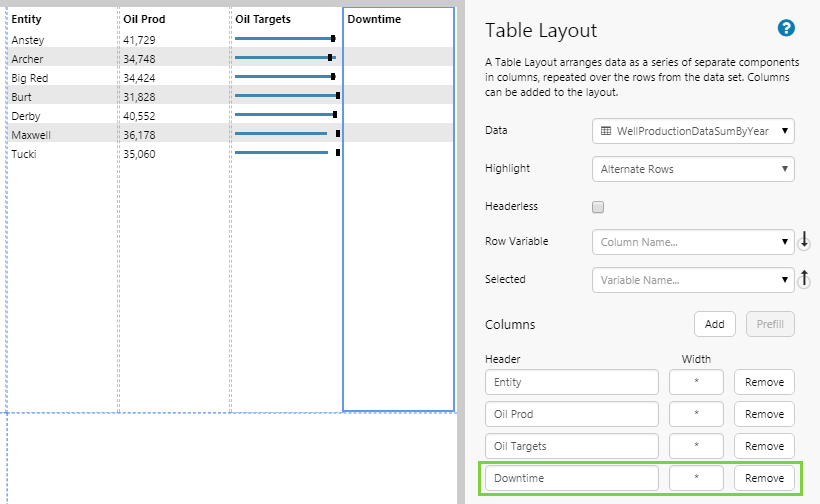
Task: Remove the Downtime column
Action: point(764,478)
